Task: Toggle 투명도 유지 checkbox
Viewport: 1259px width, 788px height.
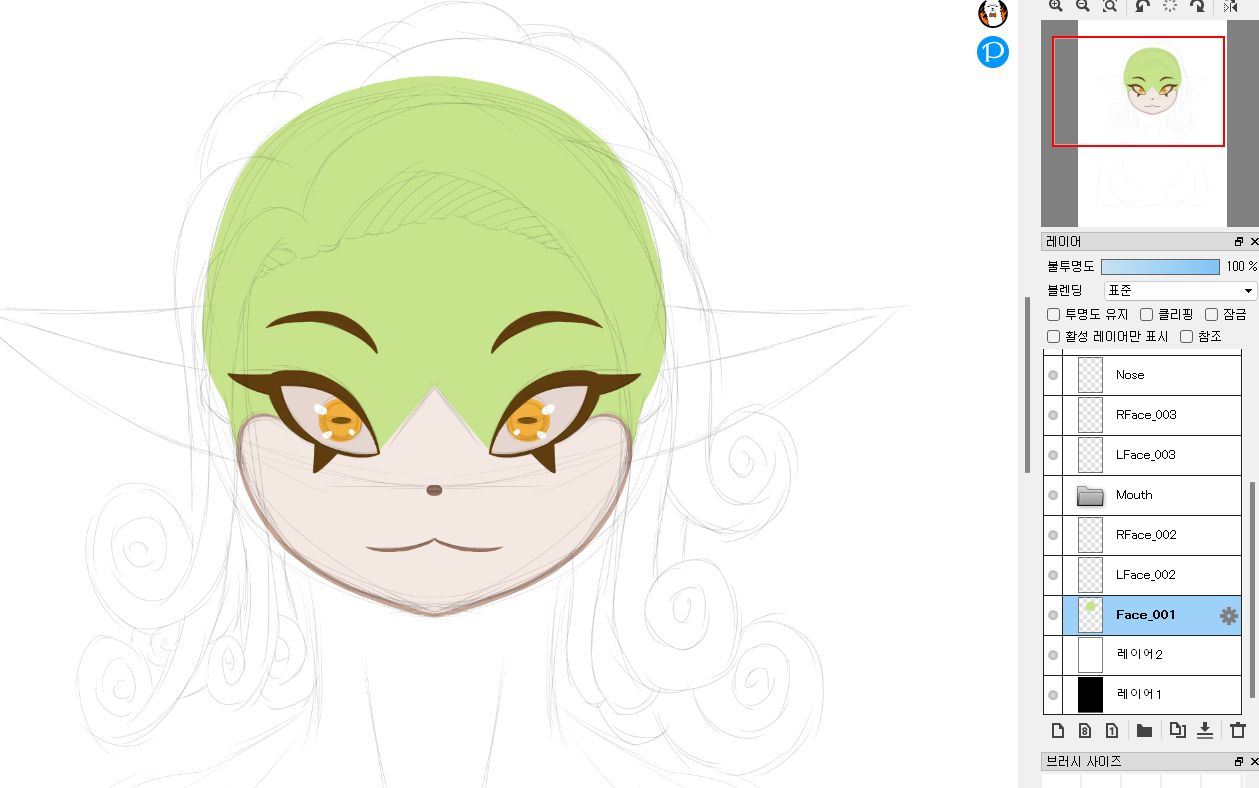Action: click(x=1053, y=315)
